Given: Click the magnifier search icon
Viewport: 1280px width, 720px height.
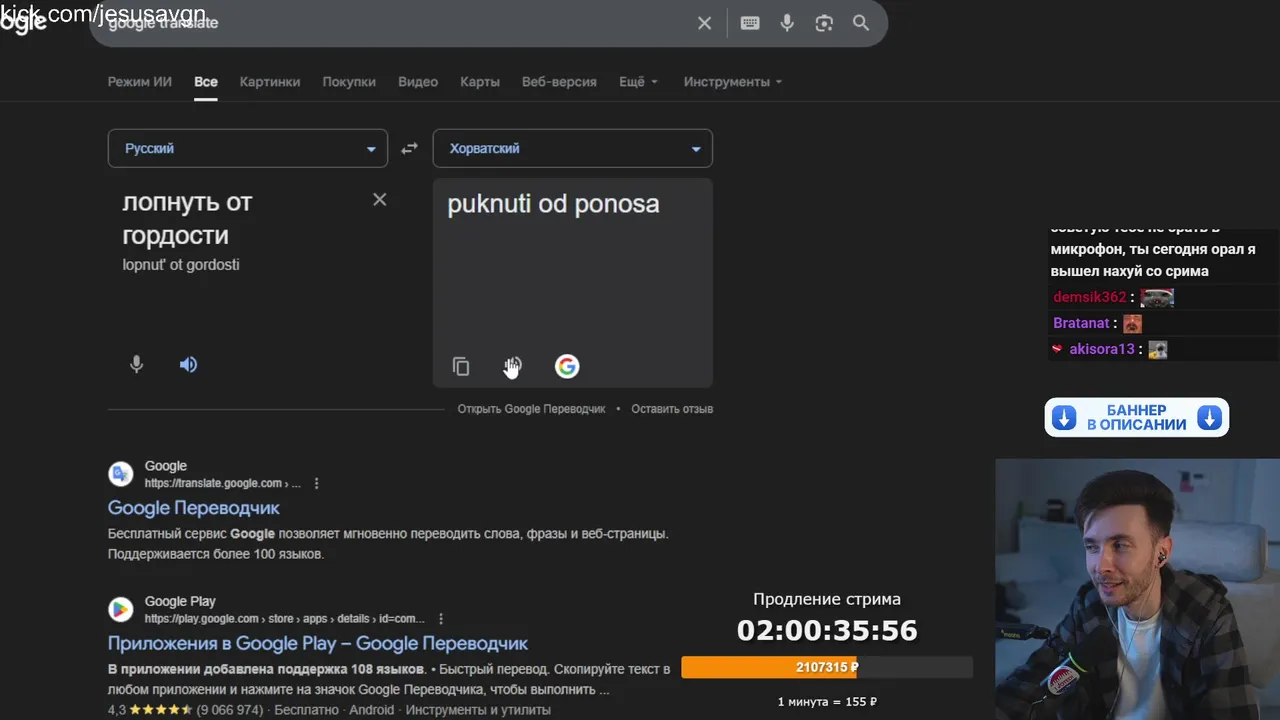Looking at the screenshot, I should (861, 23).
